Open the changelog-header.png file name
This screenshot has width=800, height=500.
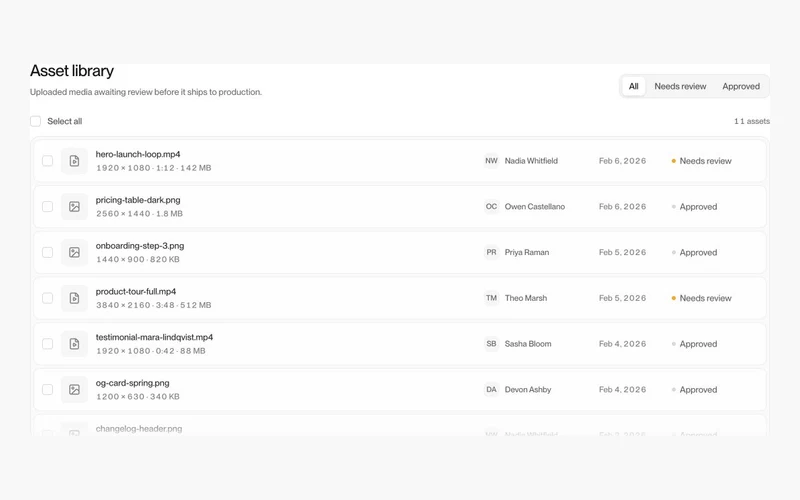(x=139, y=429)
